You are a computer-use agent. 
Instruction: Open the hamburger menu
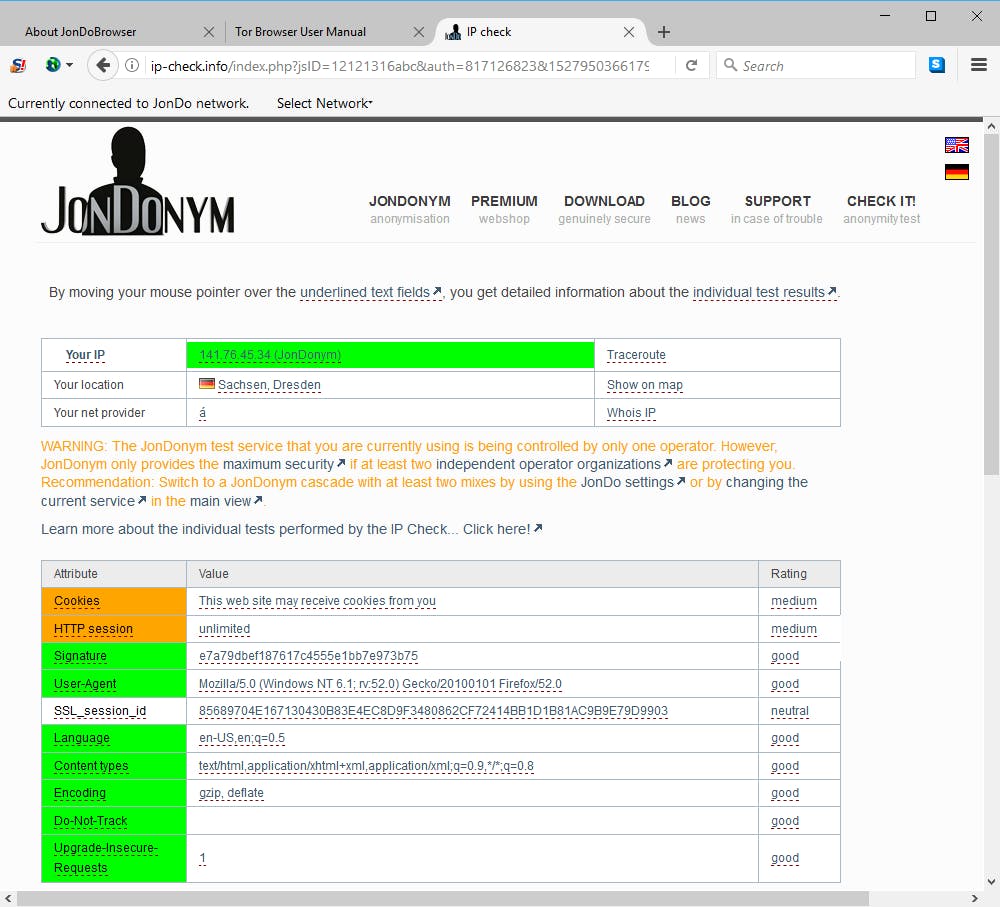tap(979, 65)
